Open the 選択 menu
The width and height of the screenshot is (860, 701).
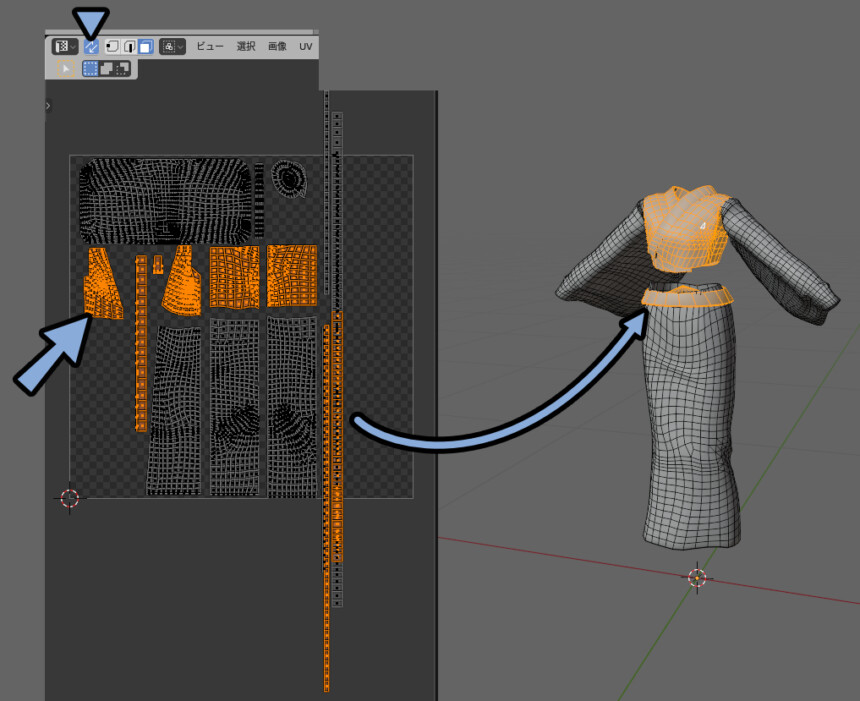click(x=246, y=47)
